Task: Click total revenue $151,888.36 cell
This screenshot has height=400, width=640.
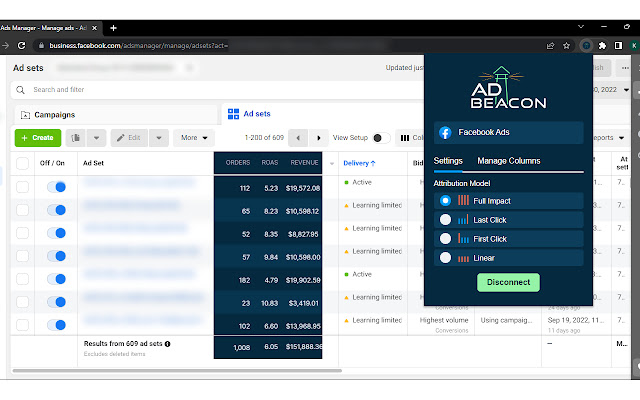Action: [303, 347]
